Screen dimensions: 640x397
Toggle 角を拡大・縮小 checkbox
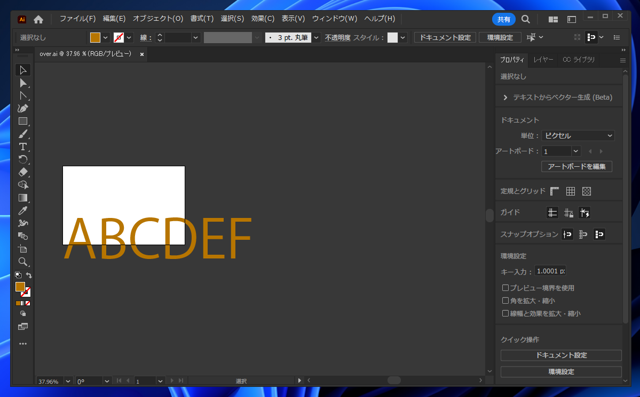(x=505, y=301)
